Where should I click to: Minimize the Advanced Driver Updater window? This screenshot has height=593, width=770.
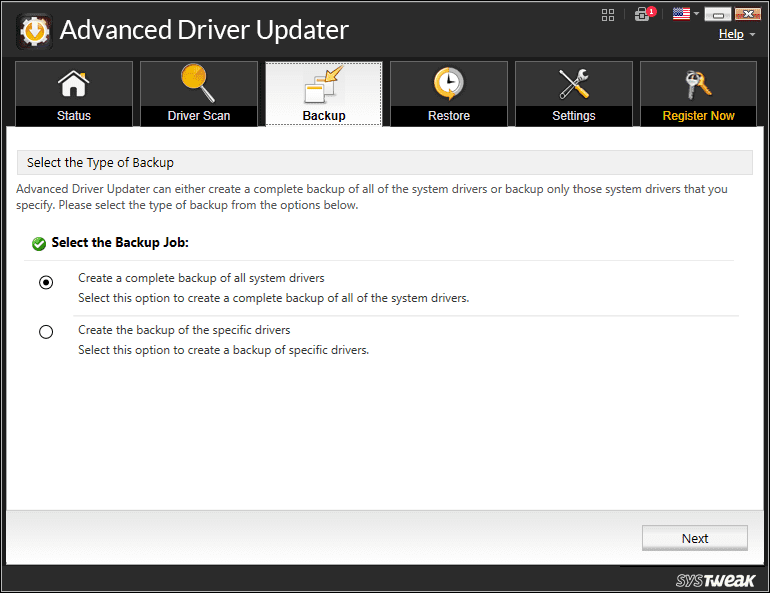718,14
